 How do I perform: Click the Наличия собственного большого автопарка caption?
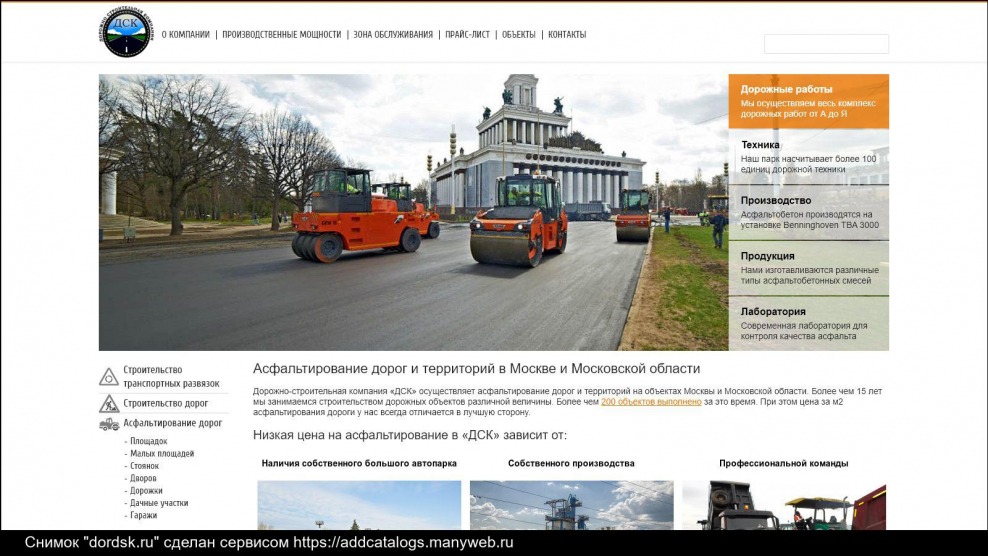pos(359,463)
